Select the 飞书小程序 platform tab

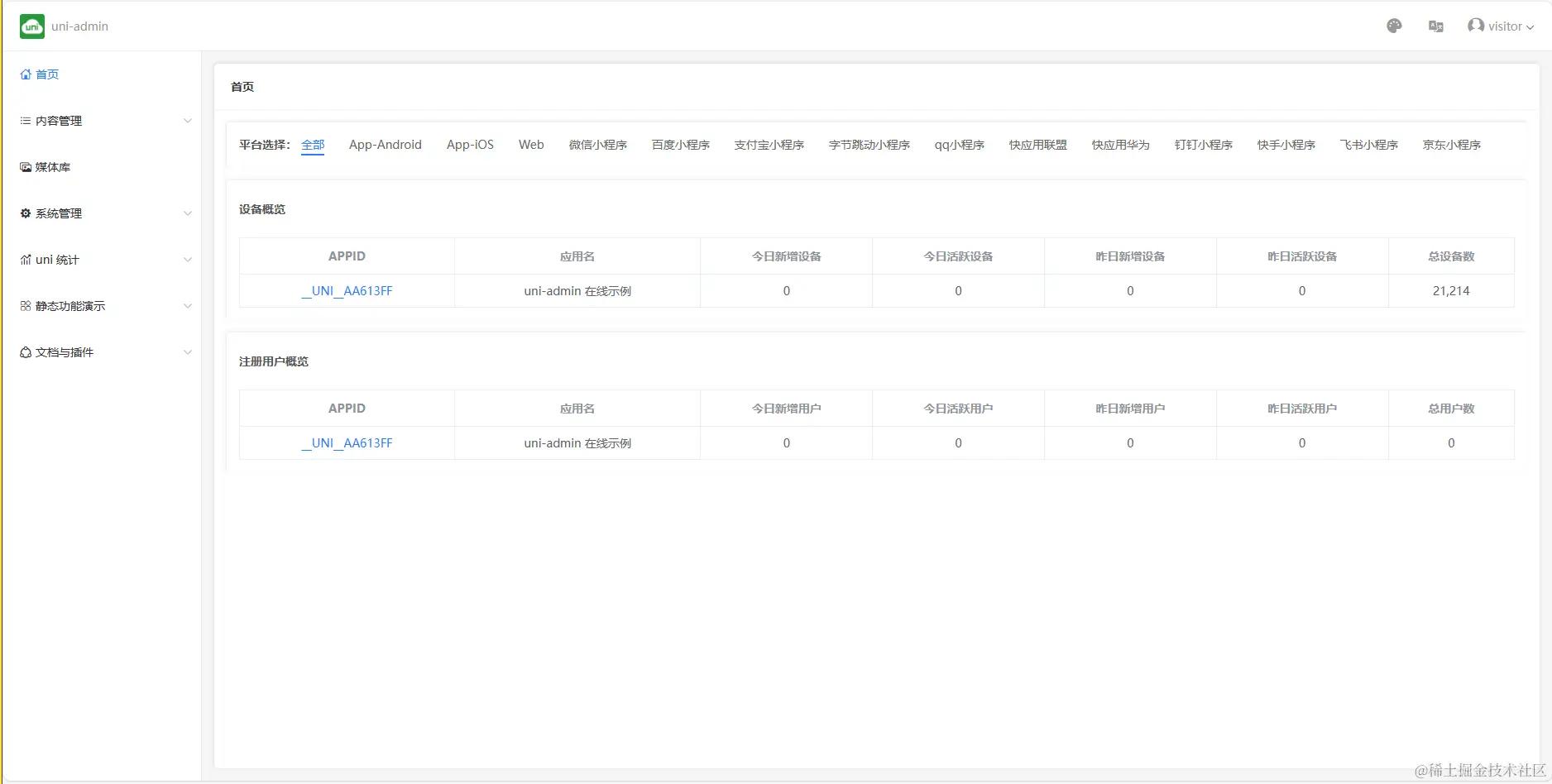1369,145
